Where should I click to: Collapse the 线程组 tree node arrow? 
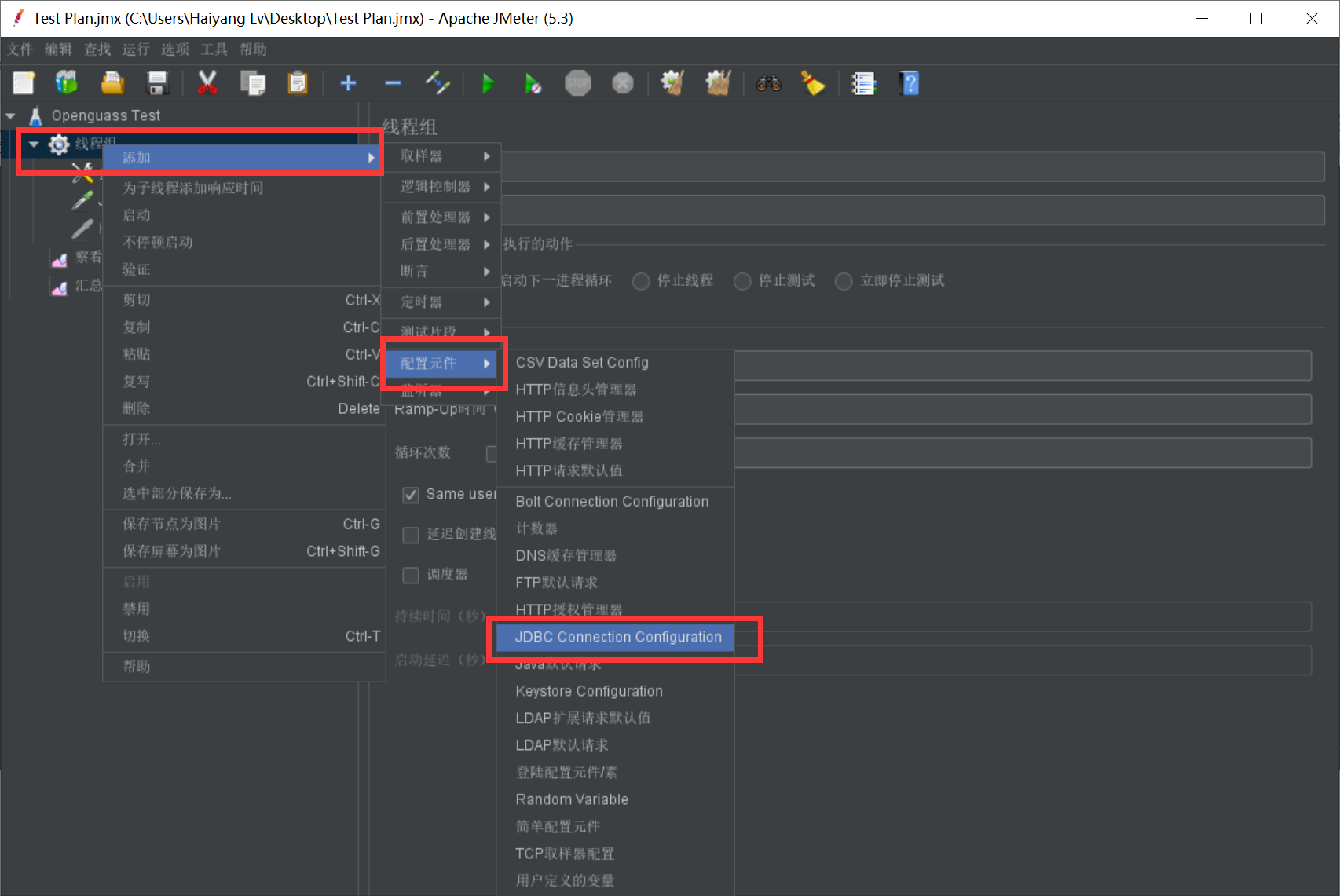pos(34,144)
